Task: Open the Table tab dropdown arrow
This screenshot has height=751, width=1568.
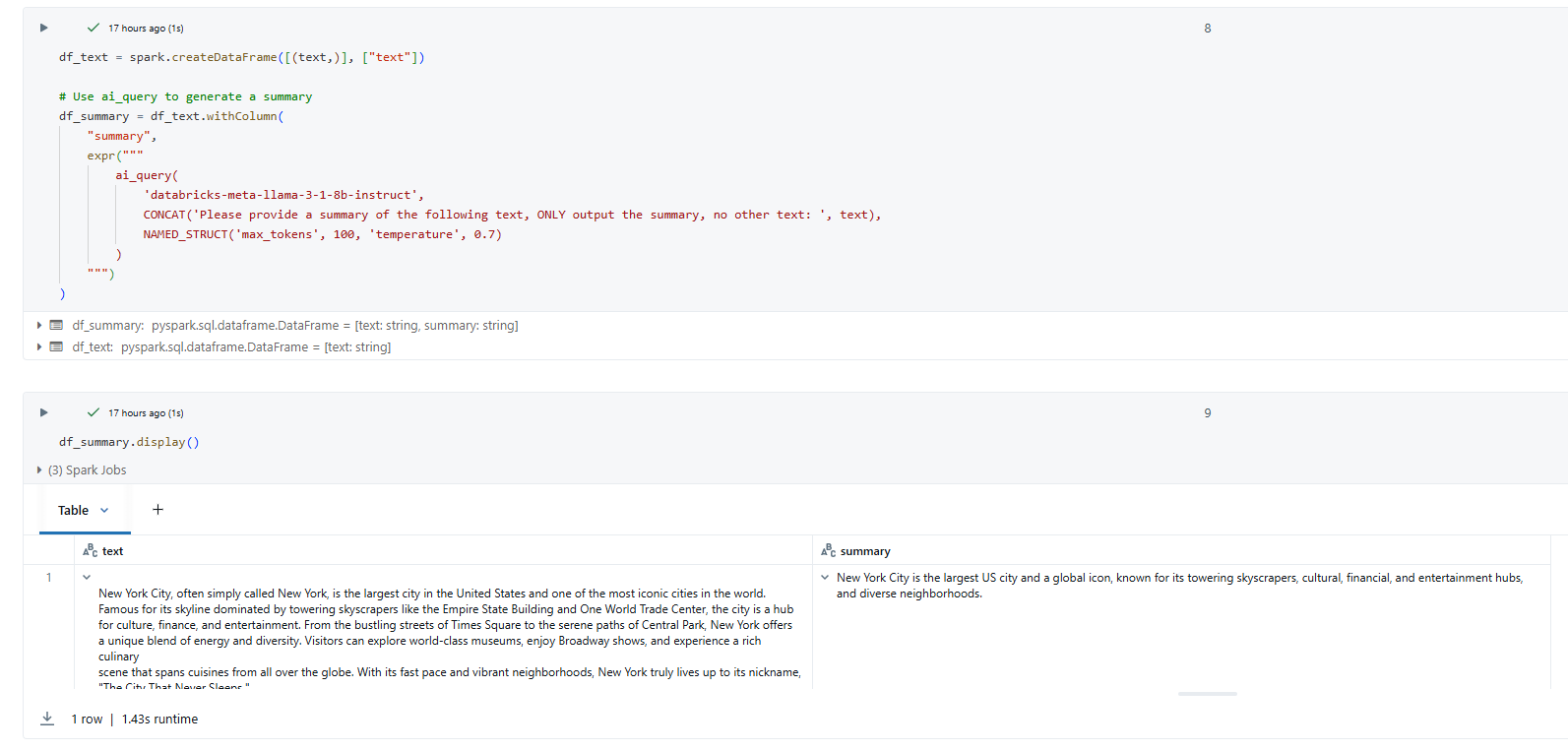Action: (104, 510)
